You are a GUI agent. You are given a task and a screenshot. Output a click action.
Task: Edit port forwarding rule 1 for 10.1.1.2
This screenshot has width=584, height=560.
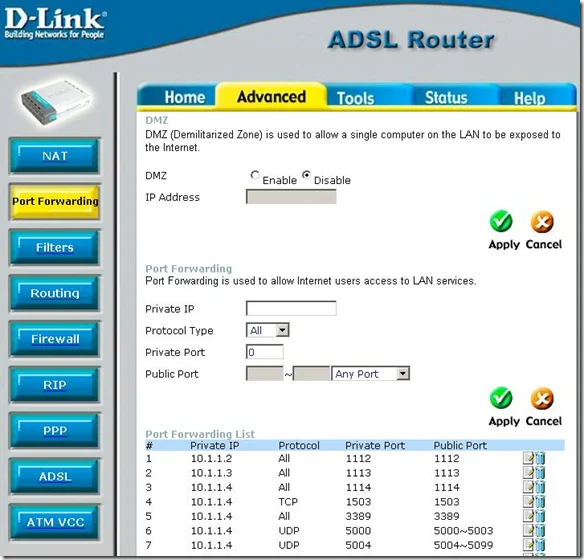point(529,458)
